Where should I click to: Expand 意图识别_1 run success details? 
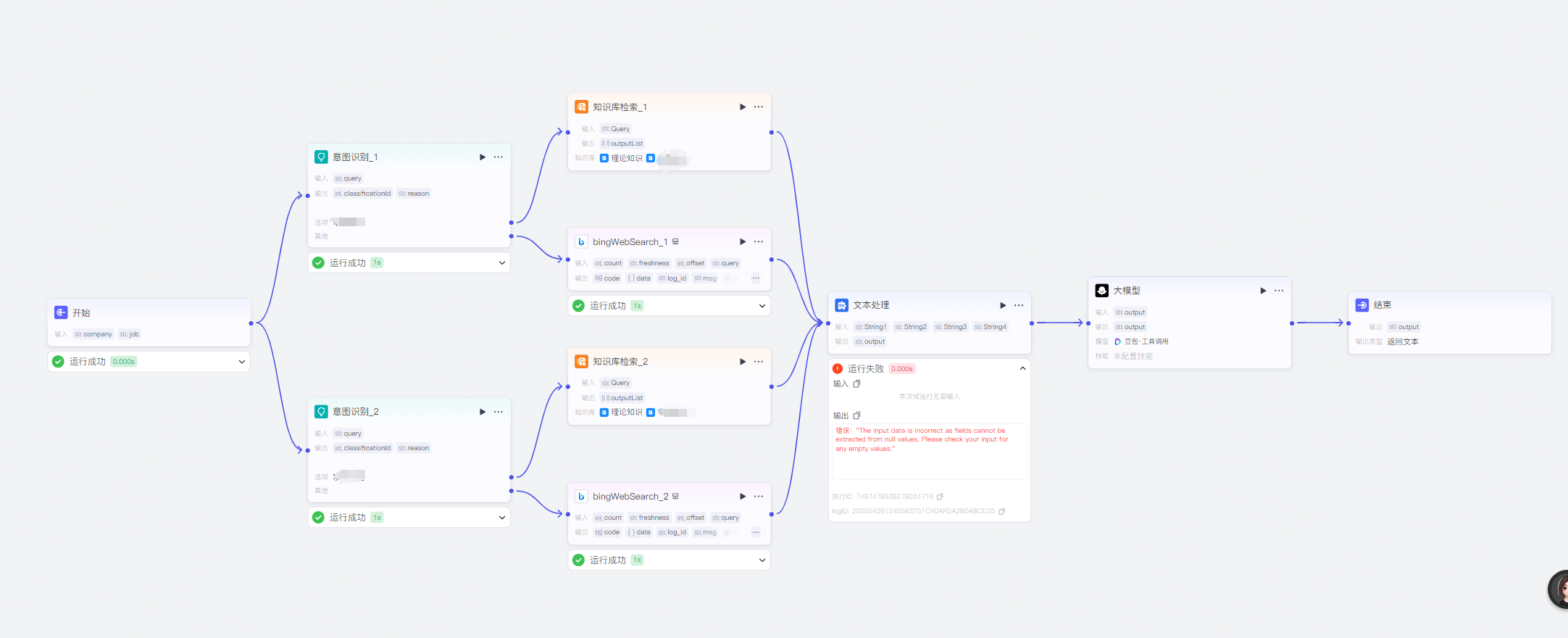coord(502,263)
